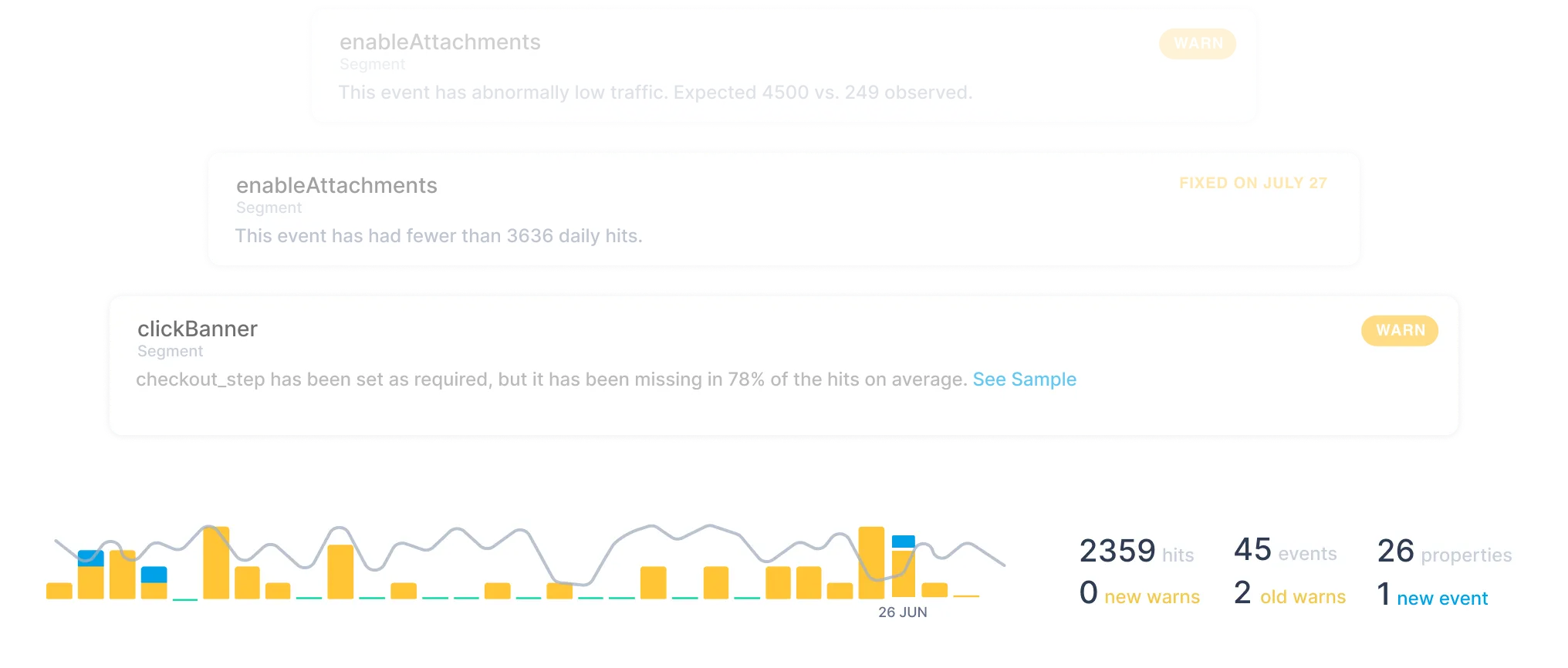Toggle the 1 new event indicator
The width and height of the screenshot is (1568, 668).
pos(1432,593)
